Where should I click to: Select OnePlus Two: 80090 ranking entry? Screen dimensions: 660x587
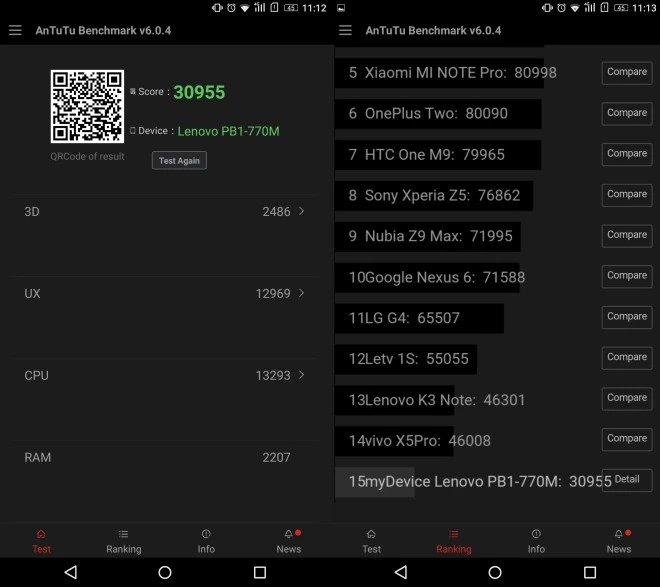click(x=428, y=114)
